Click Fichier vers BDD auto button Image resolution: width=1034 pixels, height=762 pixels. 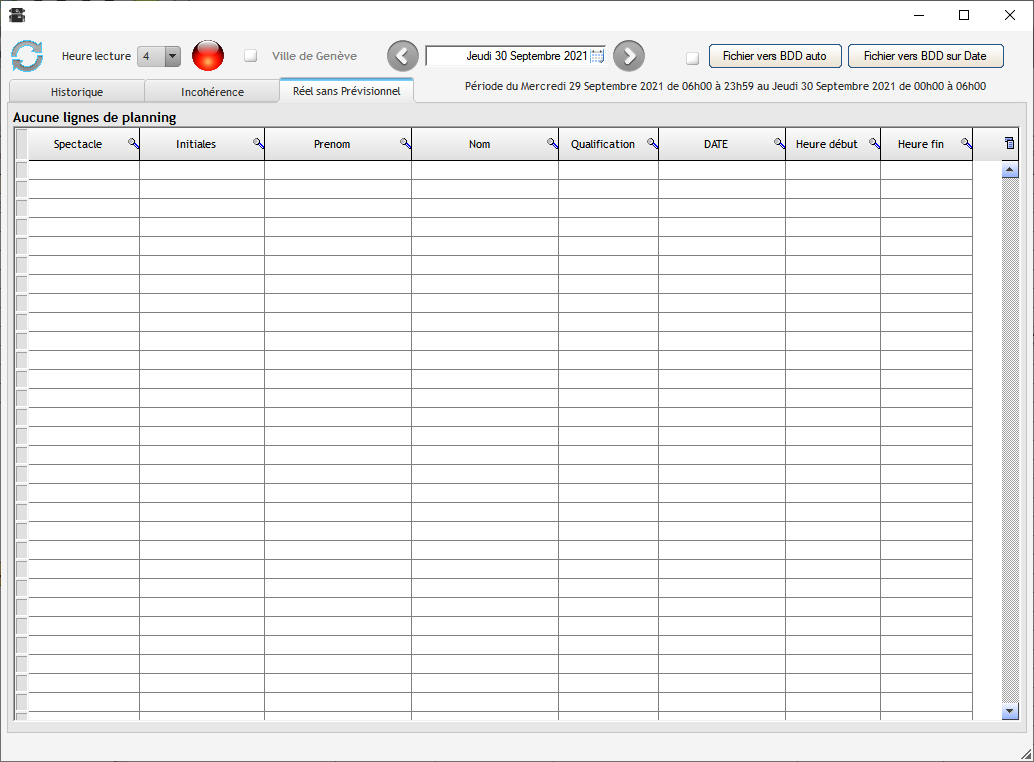pos(775,56)
